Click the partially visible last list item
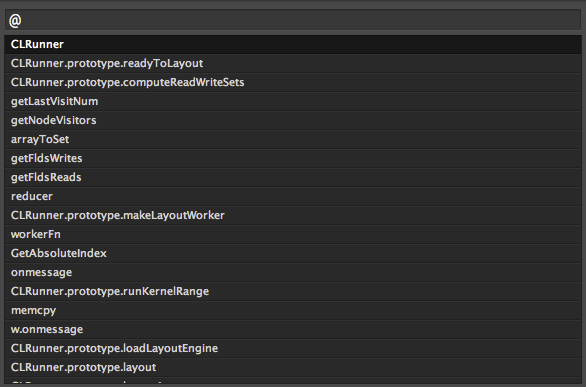Screen dimensions: 586x387 coord(293,381)
